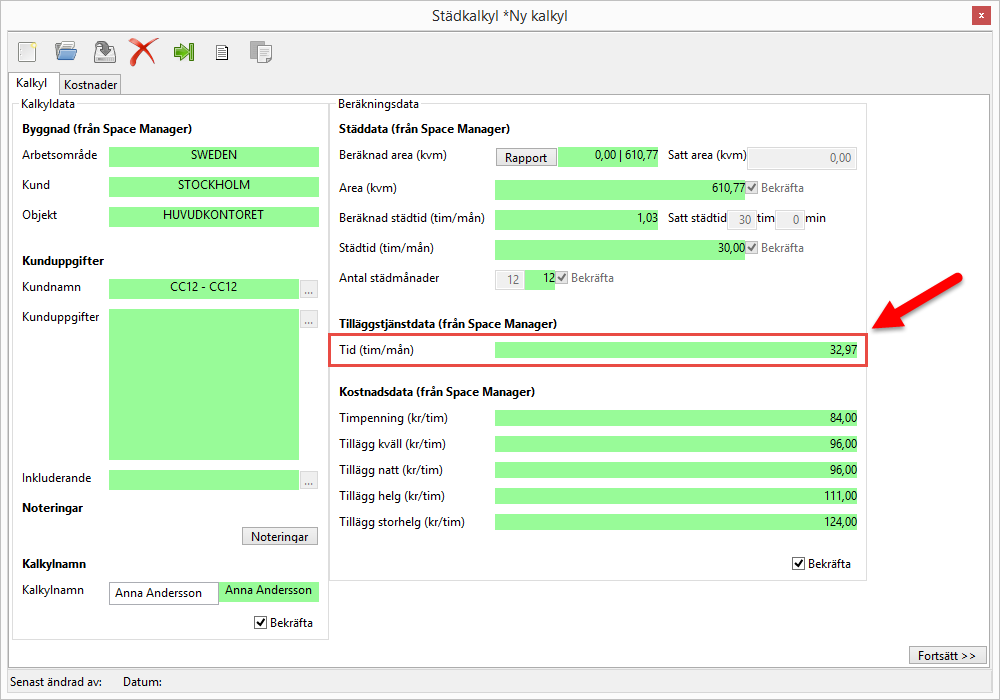Create a new kalkyl with the blank-page icon
The width and height of the screenshot is (1000, 700).
[27, 52]
